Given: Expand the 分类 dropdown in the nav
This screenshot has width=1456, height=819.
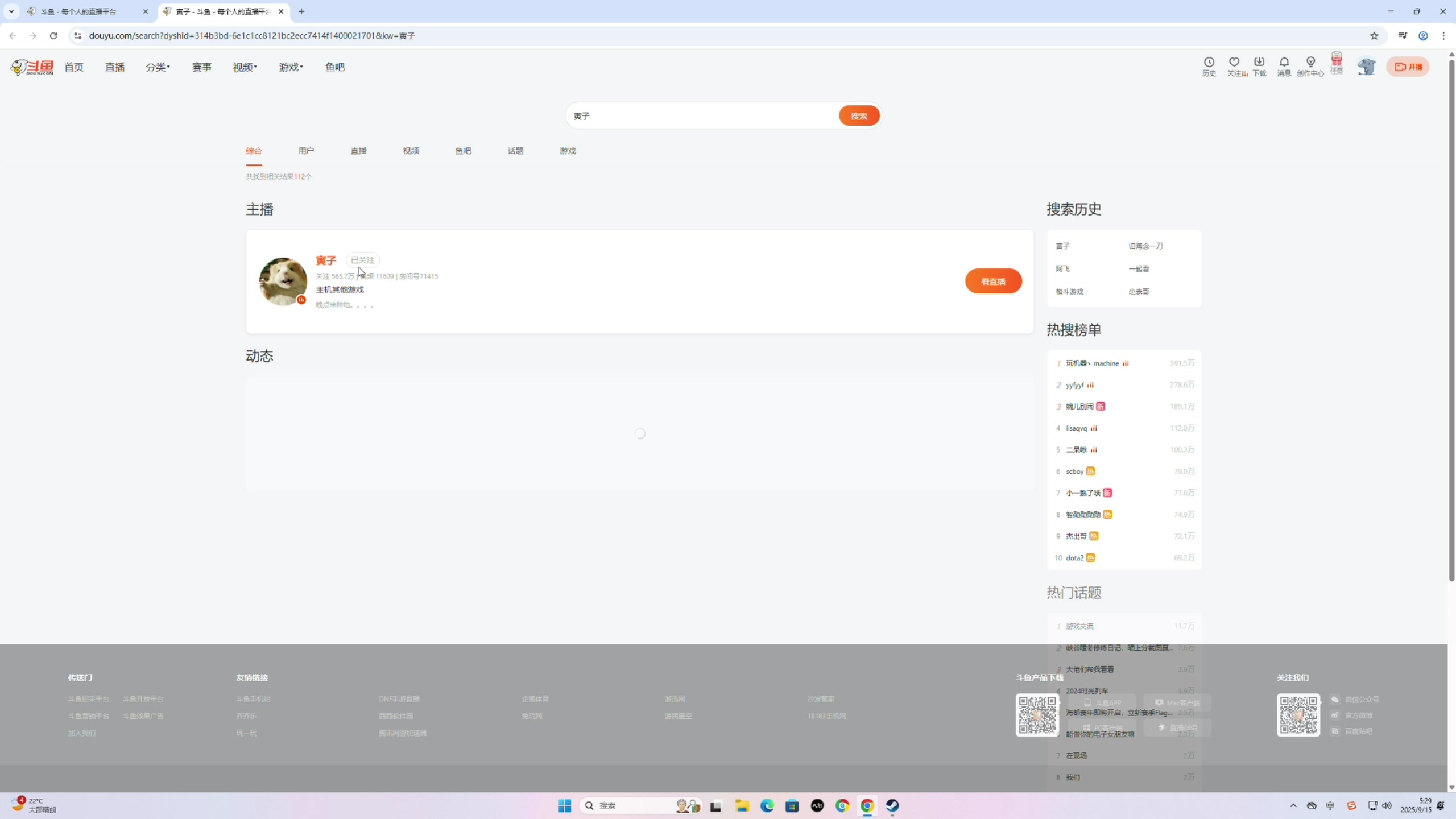Looking at the screenshot, I should pos(158,67).
